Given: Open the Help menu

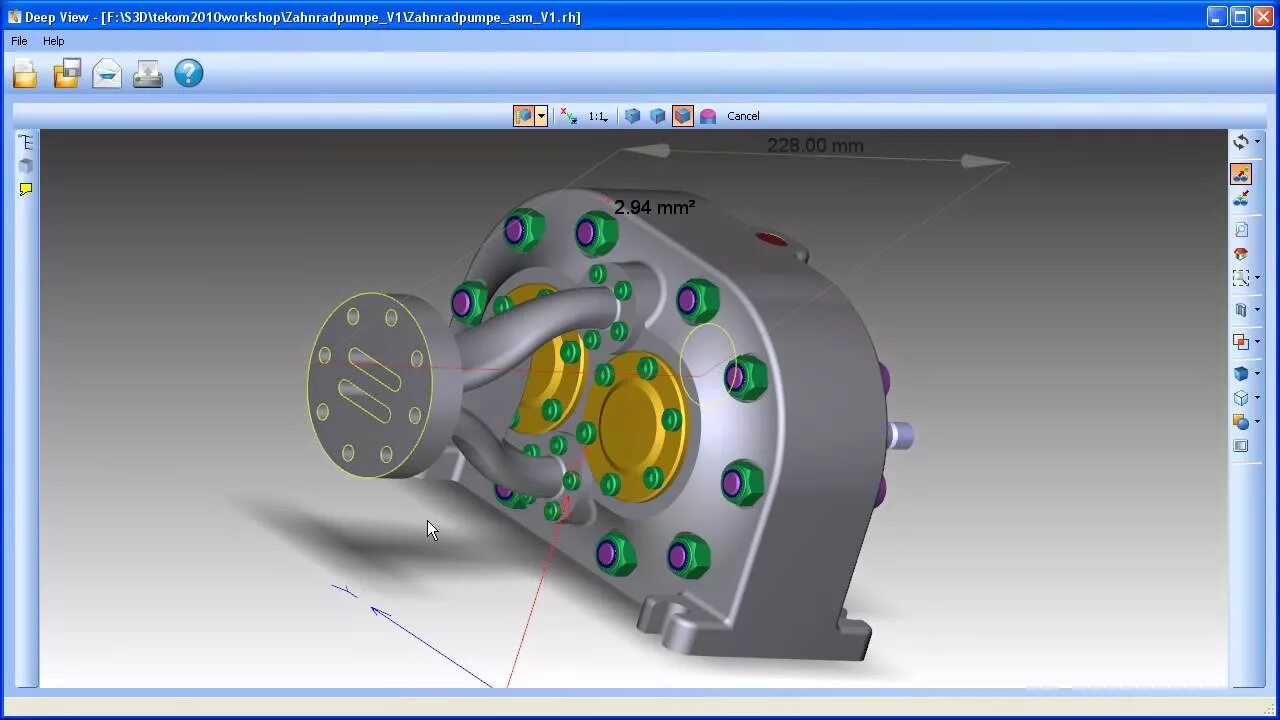Looking at the screenshot, I should coord(54,41).
